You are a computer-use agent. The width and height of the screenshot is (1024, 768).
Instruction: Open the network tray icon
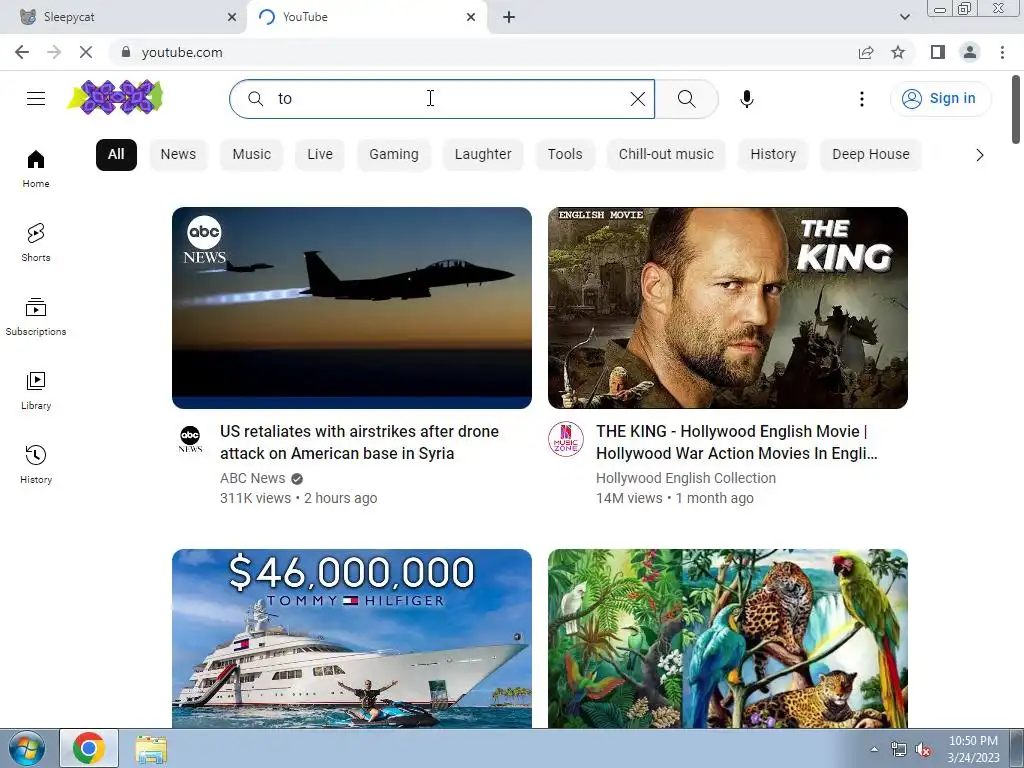pos(899,750)
